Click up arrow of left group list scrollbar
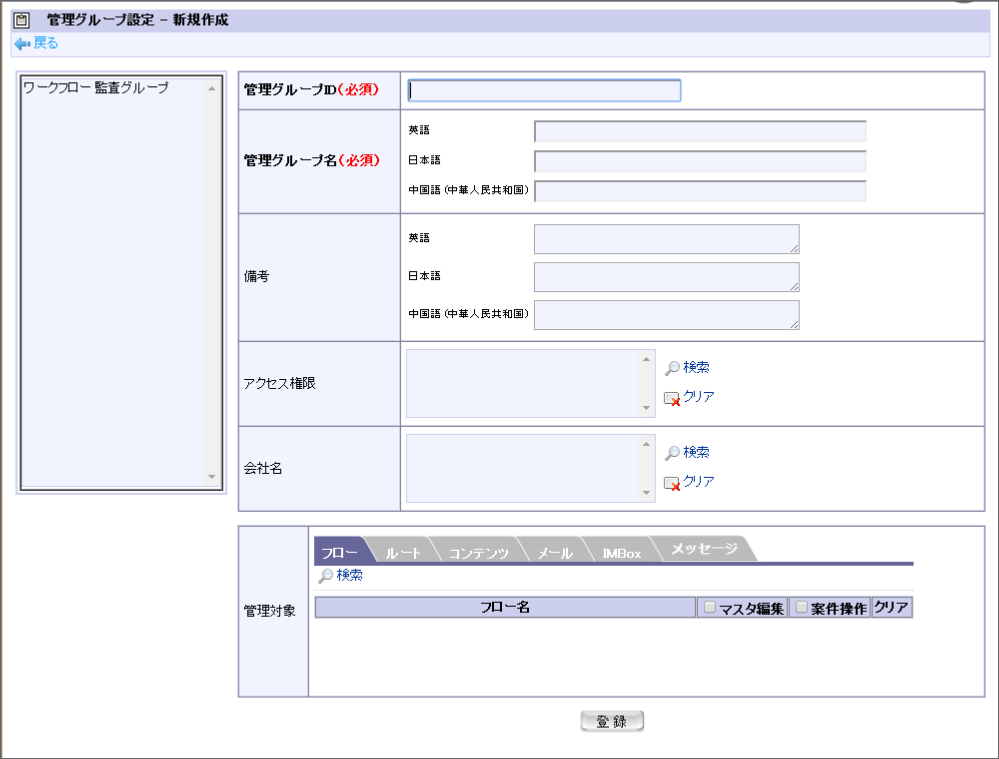The image size is (999, 759). pyautogui.click(x=212, y=89)
